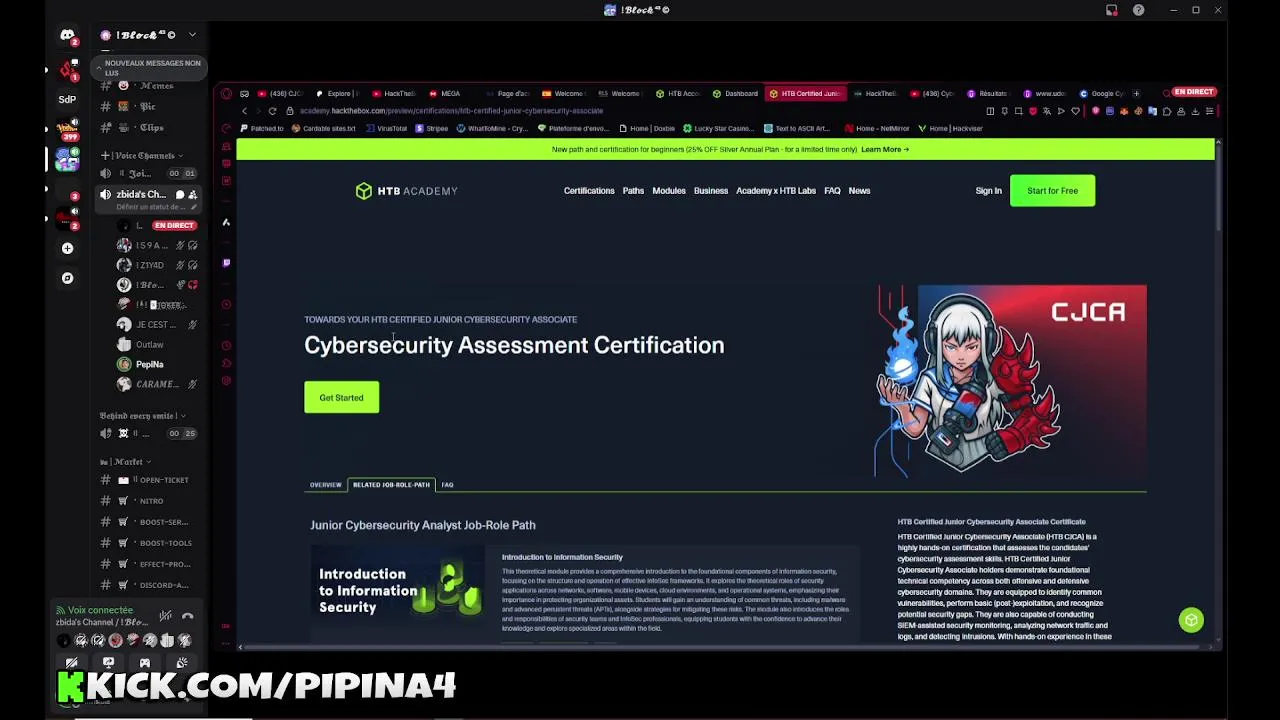Open the SdP server
The image size is (1280, 720).
pyautogui.click(x=67, y=99)
